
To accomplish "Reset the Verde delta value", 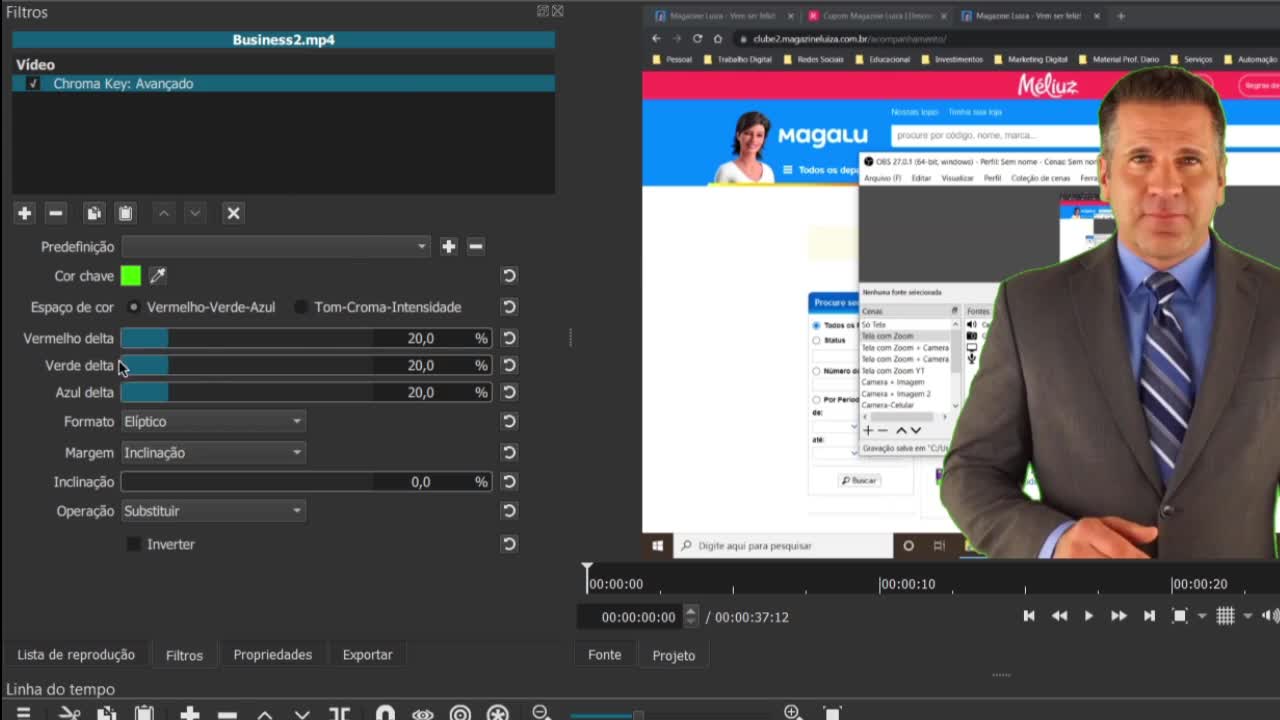I will point(509,365).
